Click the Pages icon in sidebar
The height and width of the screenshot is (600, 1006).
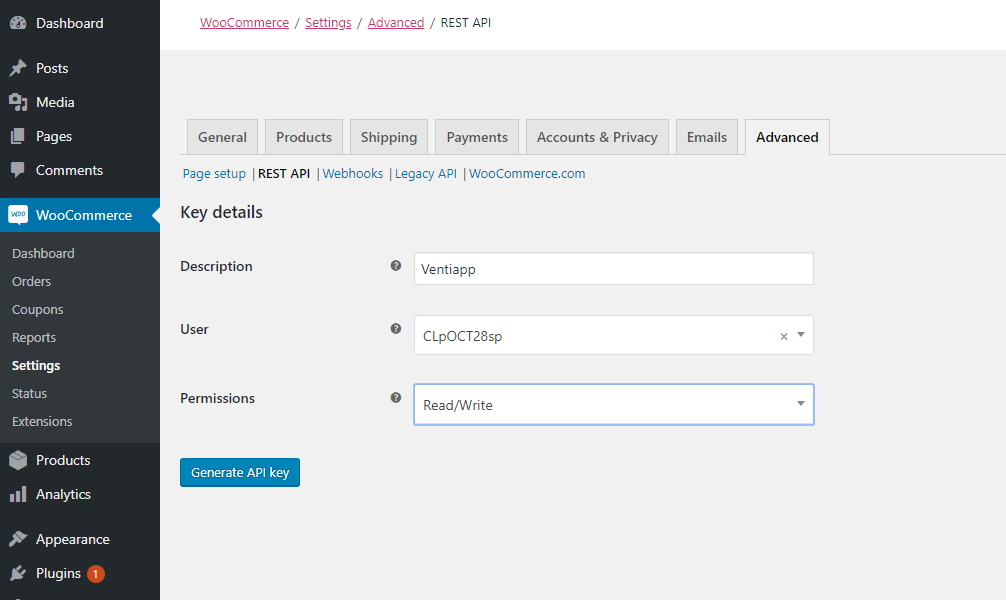pos(18,136)
